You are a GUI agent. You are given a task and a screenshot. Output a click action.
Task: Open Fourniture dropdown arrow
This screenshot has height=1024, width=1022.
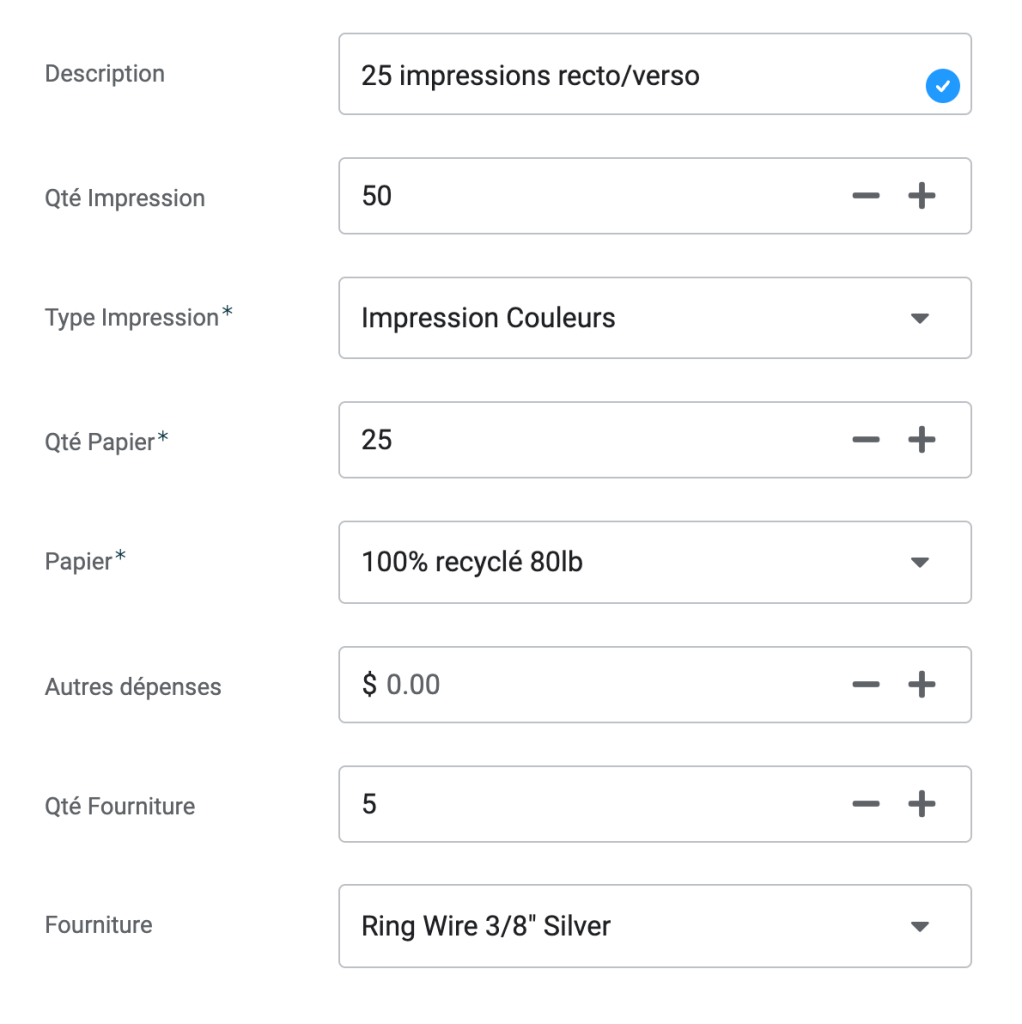(x=920, y=927)
